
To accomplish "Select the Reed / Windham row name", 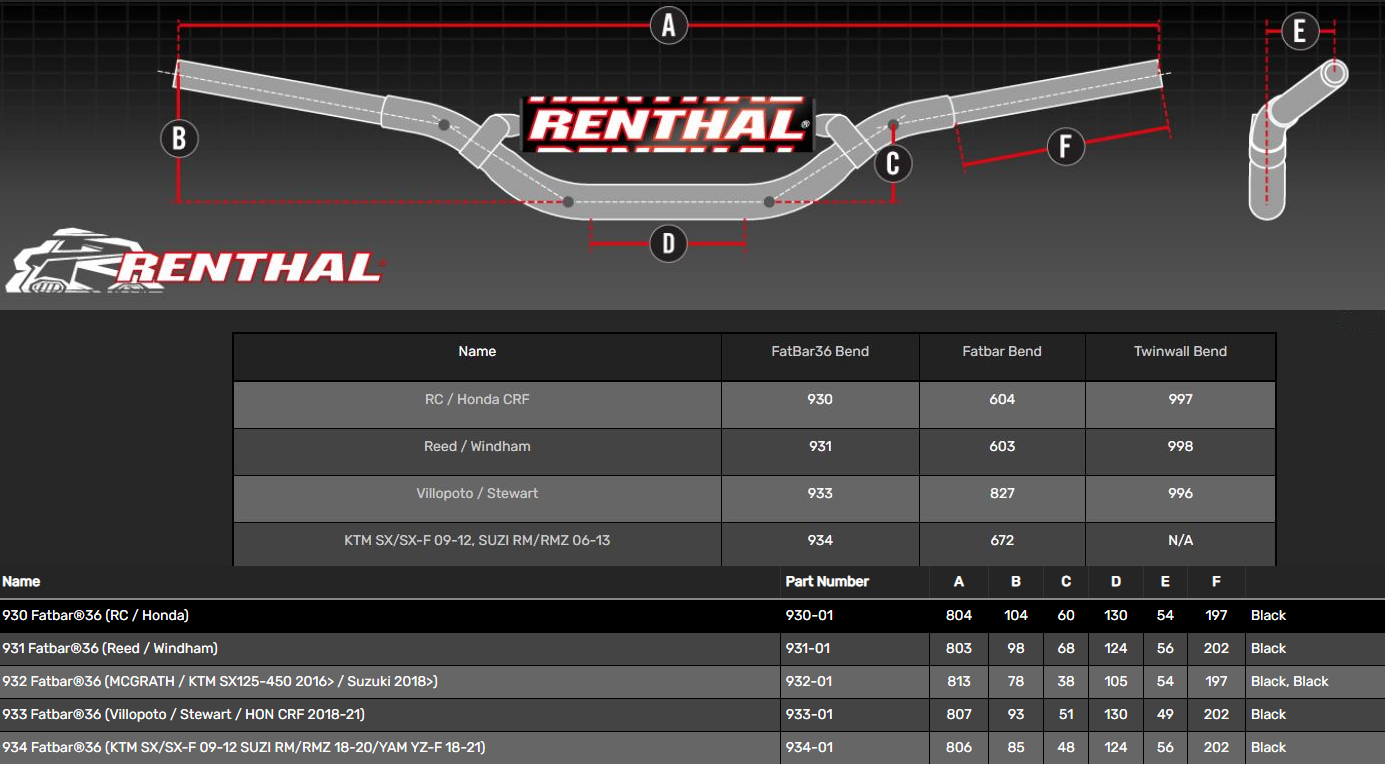I will click(477, 446).
